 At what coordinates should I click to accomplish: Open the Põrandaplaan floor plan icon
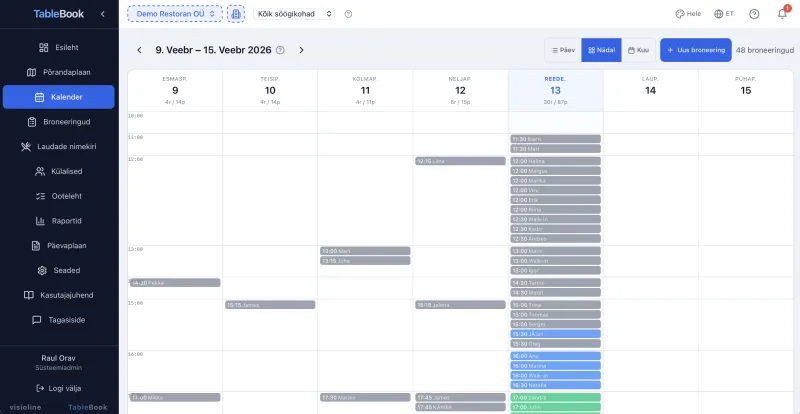(x=32, y=72)
